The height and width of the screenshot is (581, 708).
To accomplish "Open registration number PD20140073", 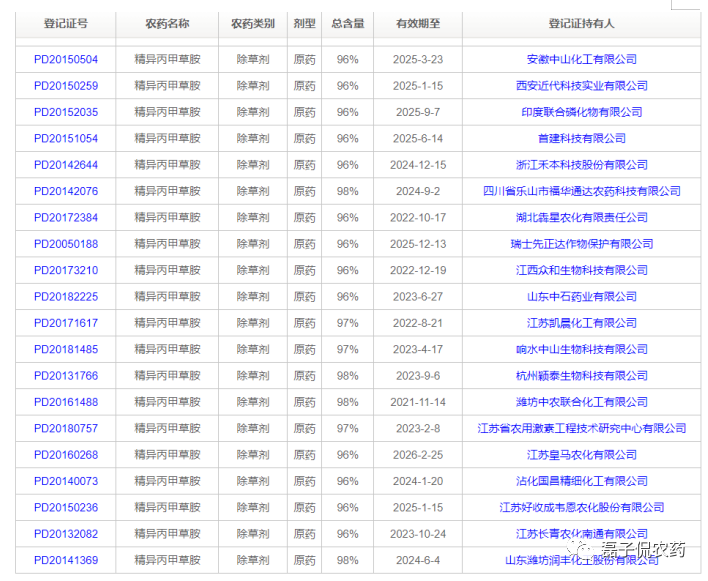I will point(66,481).
